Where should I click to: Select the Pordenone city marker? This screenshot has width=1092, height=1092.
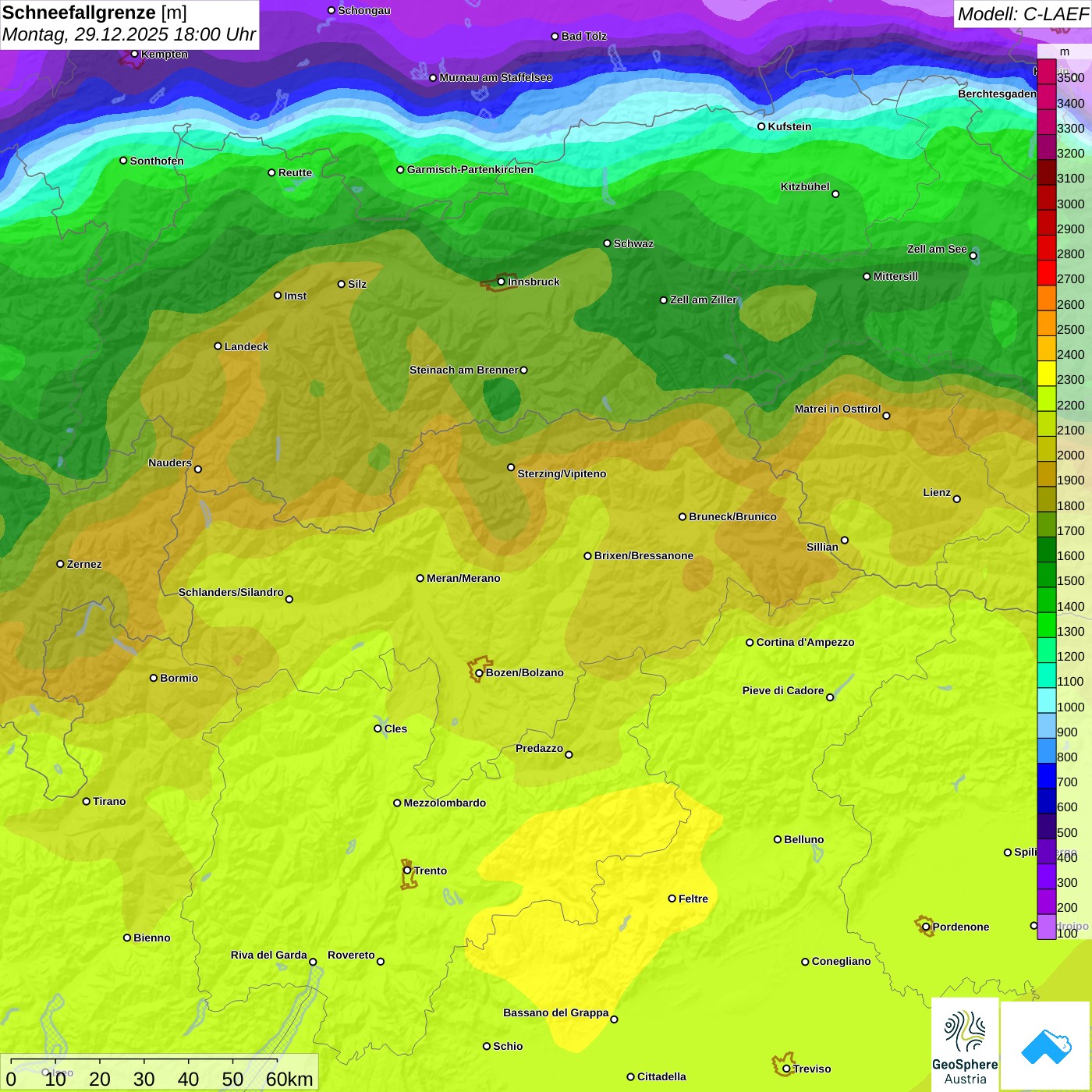[926, 927]
